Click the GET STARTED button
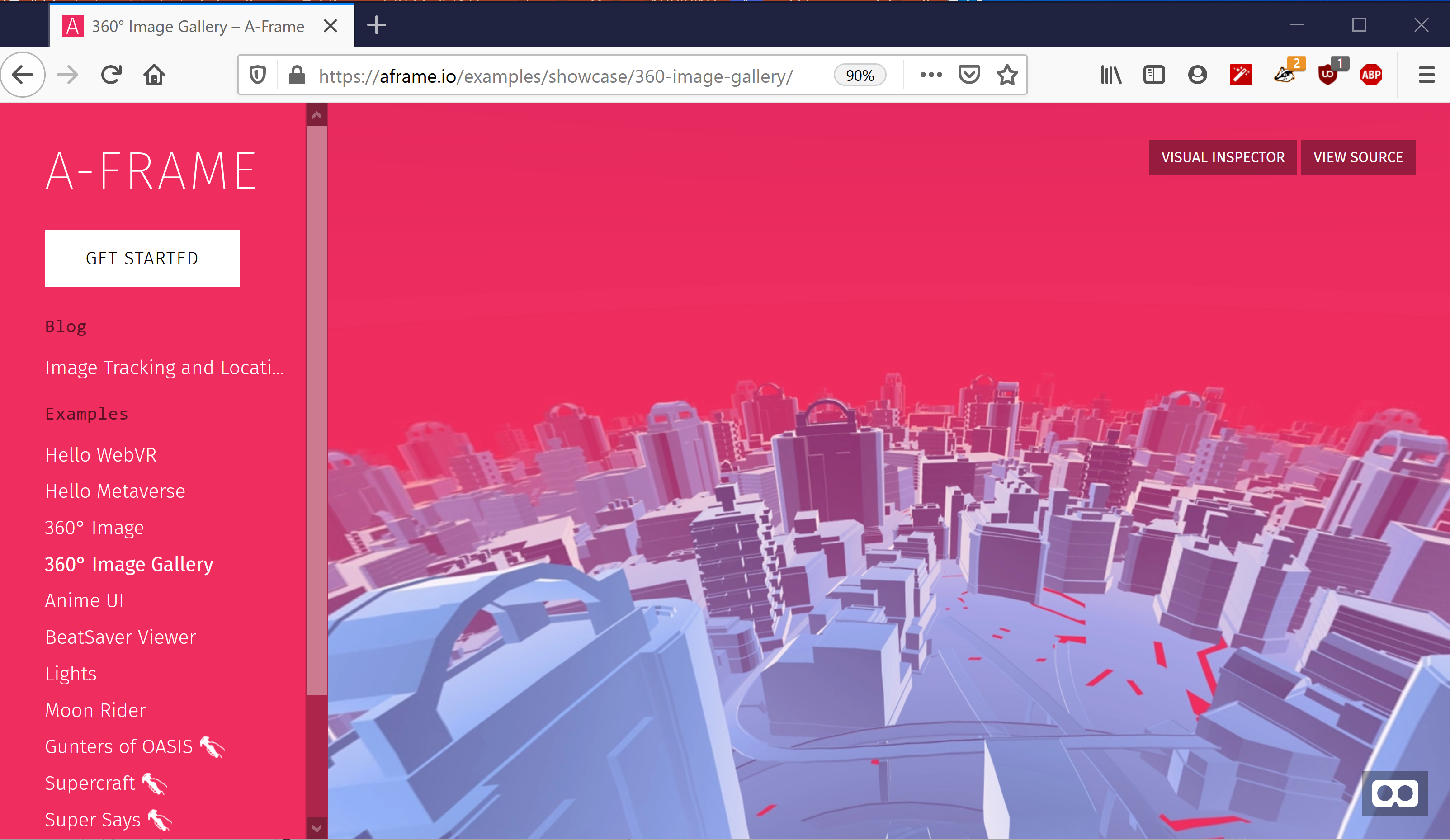Viewport: 1450px width, 840px height. tap(142, 258)
